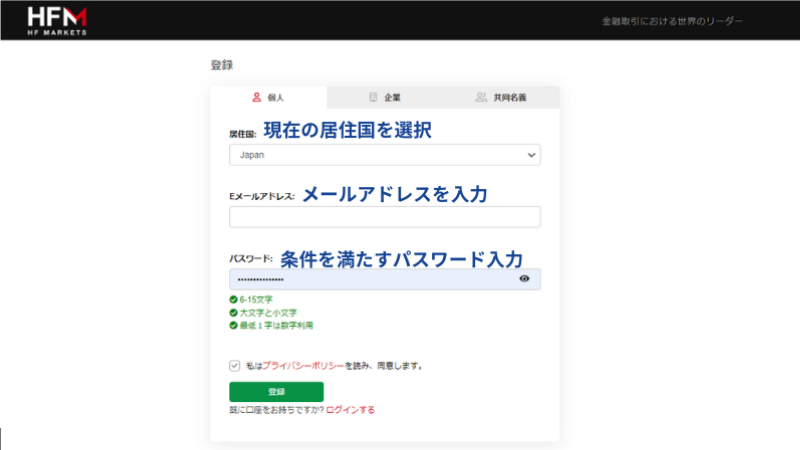Switch to the 共同名義 tab label
Screen dimensions: 800x450
coord(509,98)
